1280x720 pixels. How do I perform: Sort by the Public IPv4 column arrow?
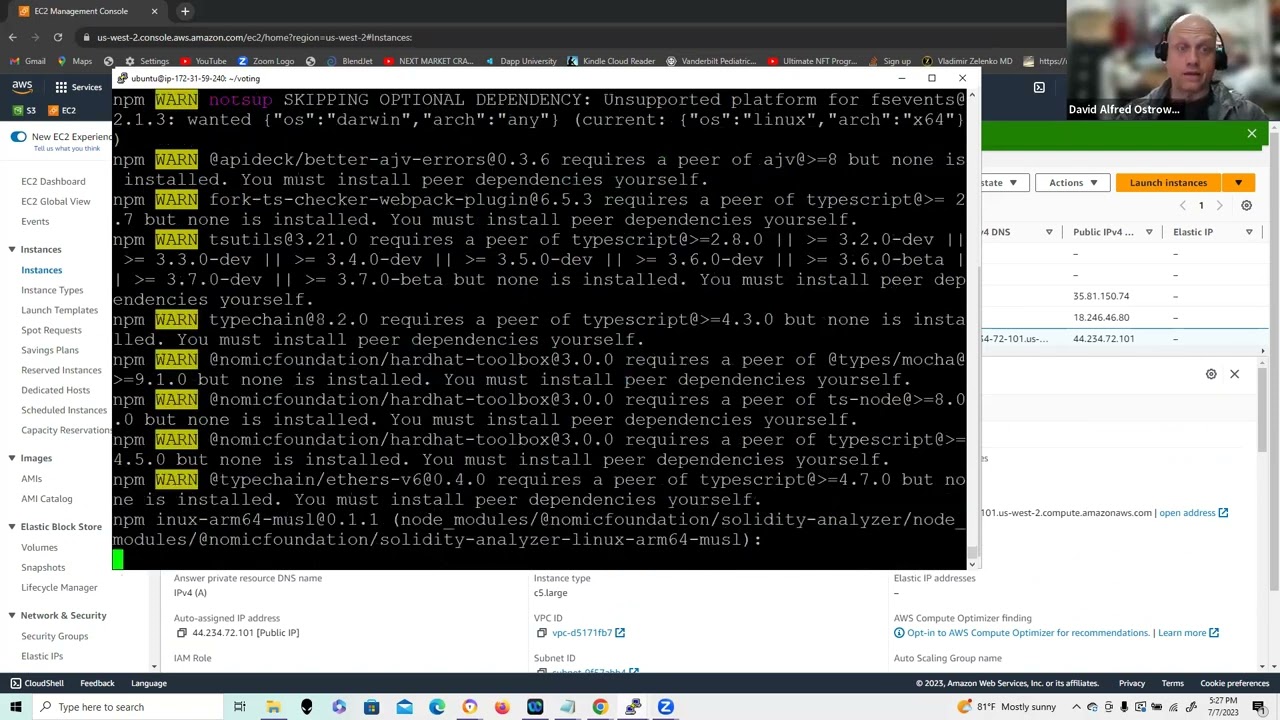tap(1149, 232)
